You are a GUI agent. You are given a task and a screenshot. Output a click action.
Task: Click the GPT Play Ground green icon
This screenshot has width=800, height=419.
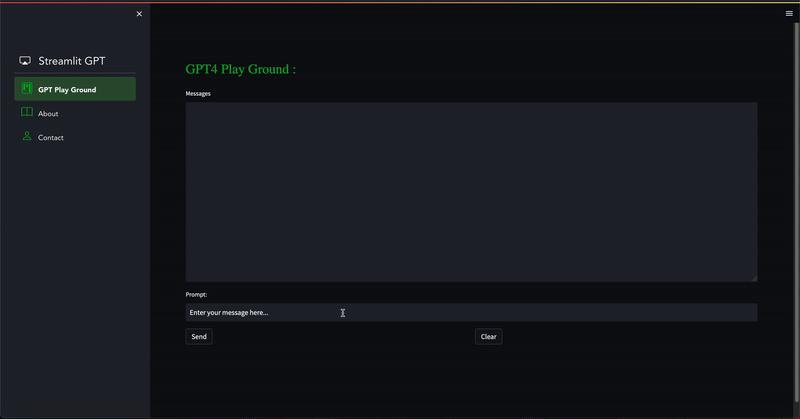coord(27,88)
